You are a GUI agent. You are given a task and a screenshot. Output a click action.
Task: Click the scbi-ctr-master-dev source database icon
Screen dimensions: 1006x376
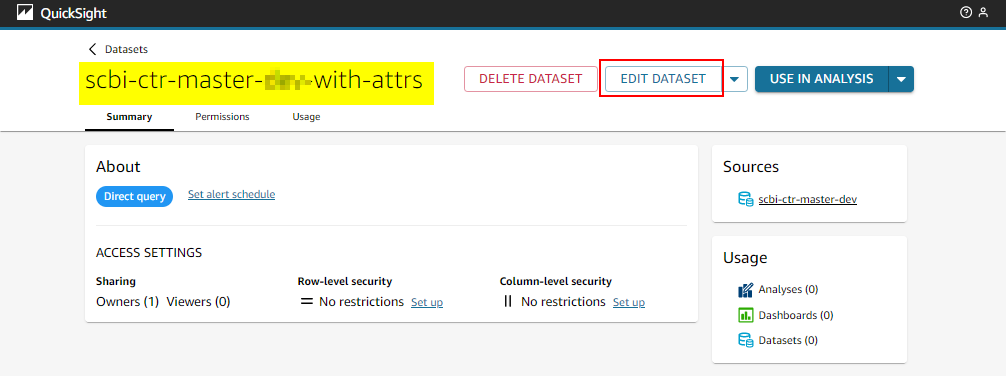(746, 200)
